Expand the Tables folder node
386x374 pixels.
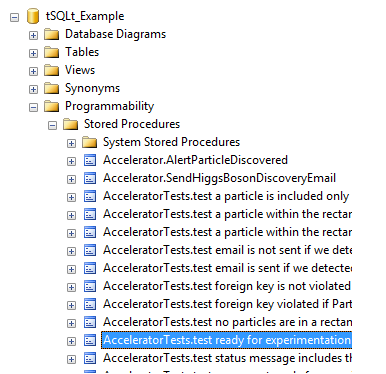33,53
